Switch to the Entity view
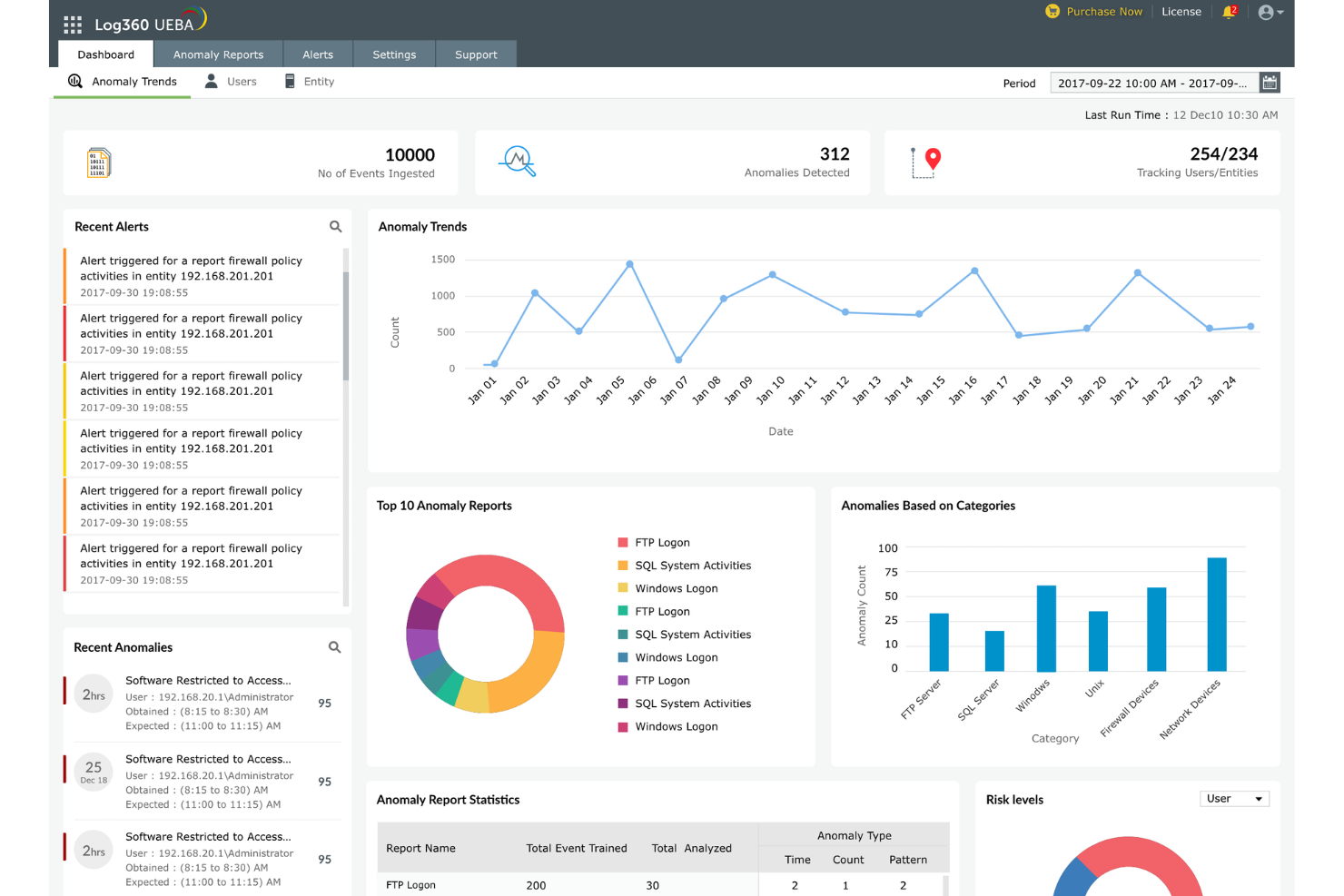 click(320, 81)
